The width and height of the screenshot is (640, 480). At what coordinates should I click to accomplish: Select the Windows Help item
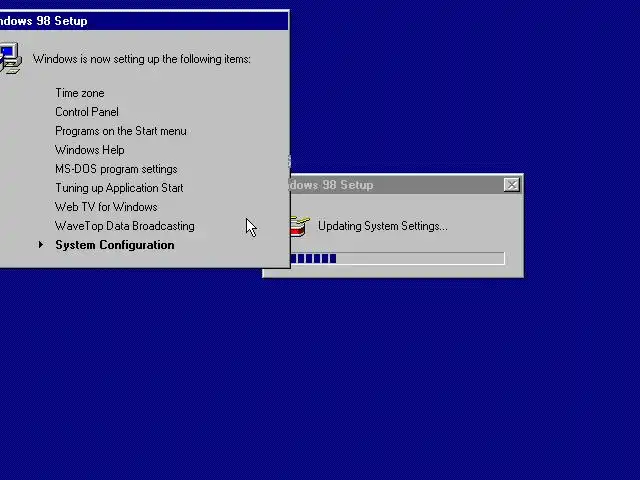90,150
